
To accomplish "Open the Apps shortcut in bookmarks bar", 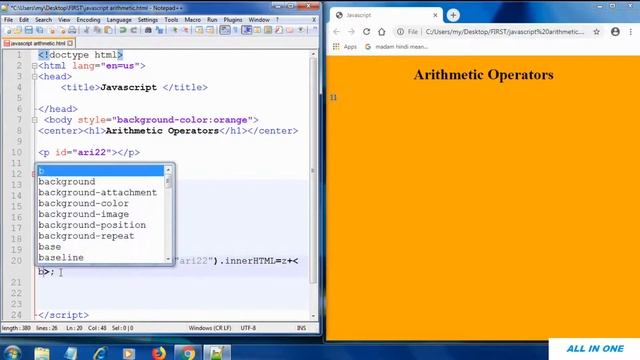I will pos(345,47).
